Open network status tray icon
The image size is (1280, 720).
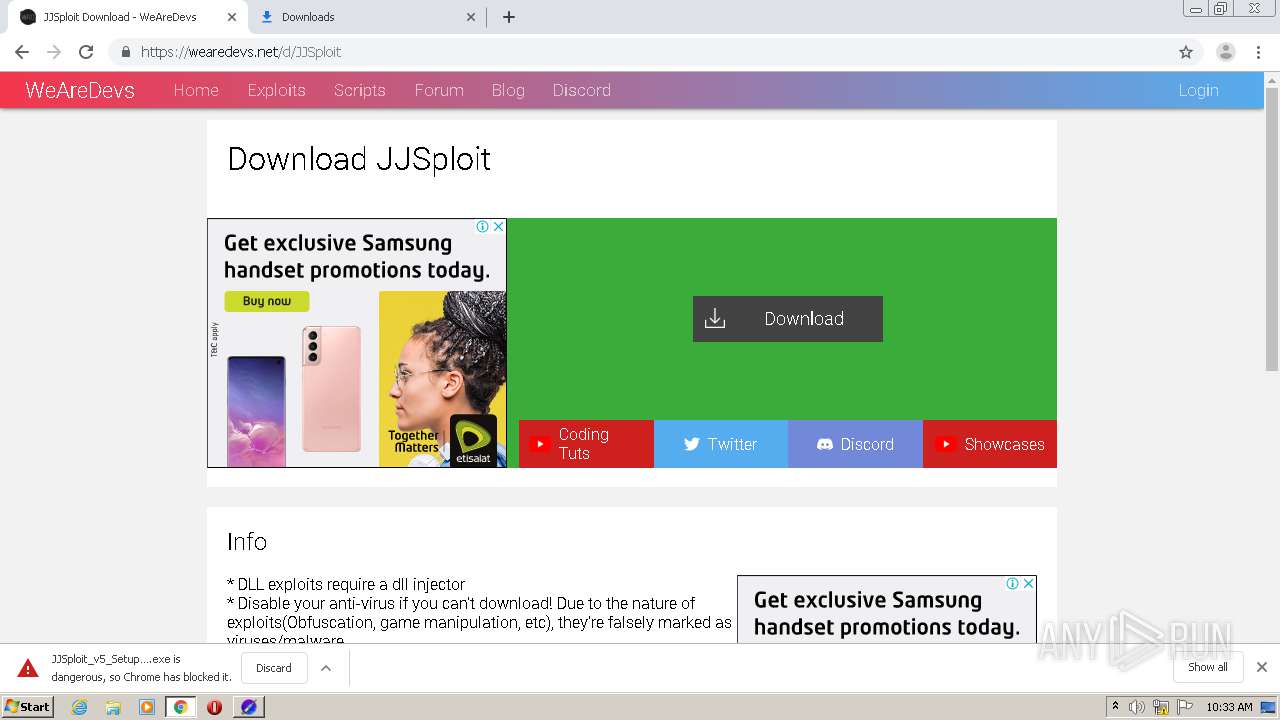click(1161, 707)
